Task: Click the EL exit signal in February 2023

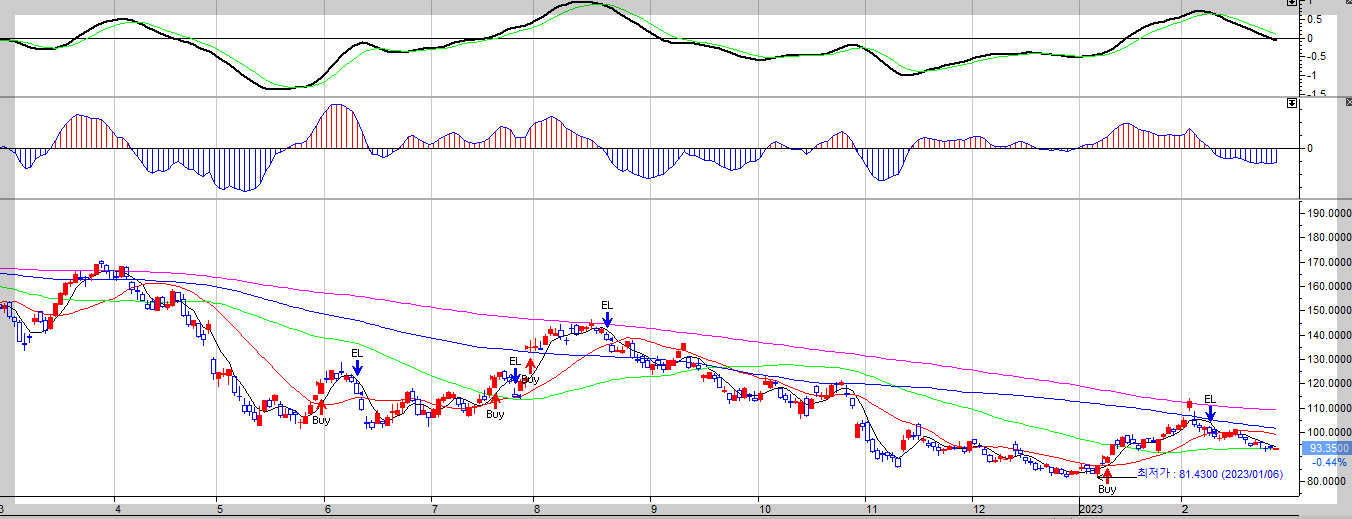Action: (1210, 399)
